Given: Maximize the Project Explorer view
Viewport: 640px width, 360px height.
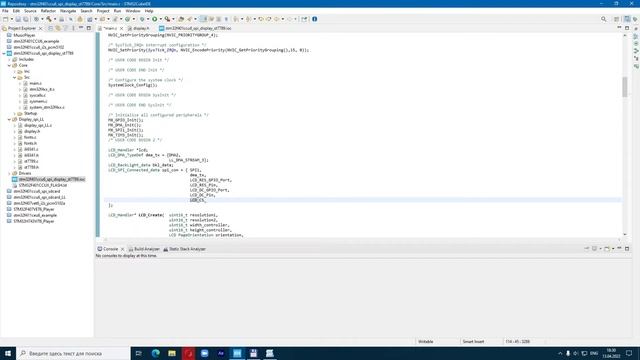Looking at the screenshot, I should pos(89,28).
